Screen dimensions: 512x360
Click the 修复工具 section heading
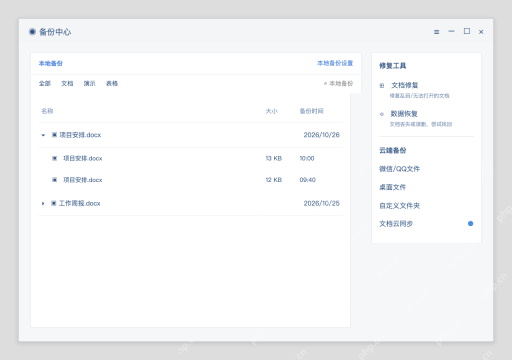(393, 66)
